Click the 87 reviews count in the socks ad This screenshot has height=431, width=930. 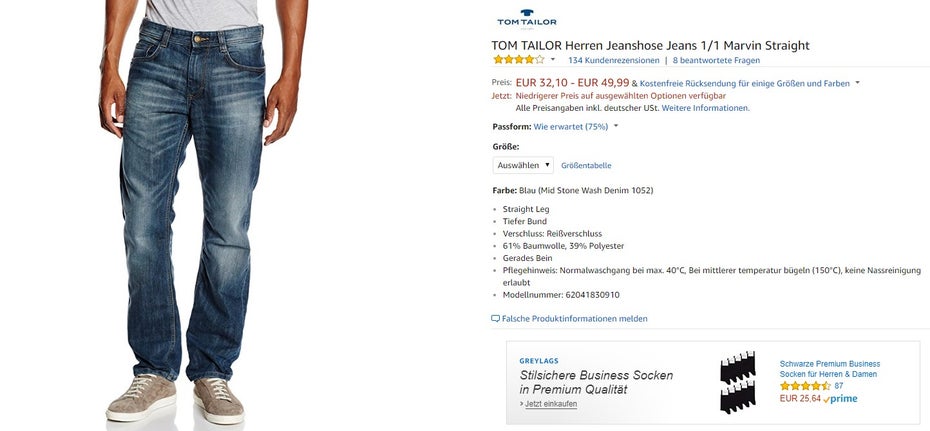tap(839, 386)
